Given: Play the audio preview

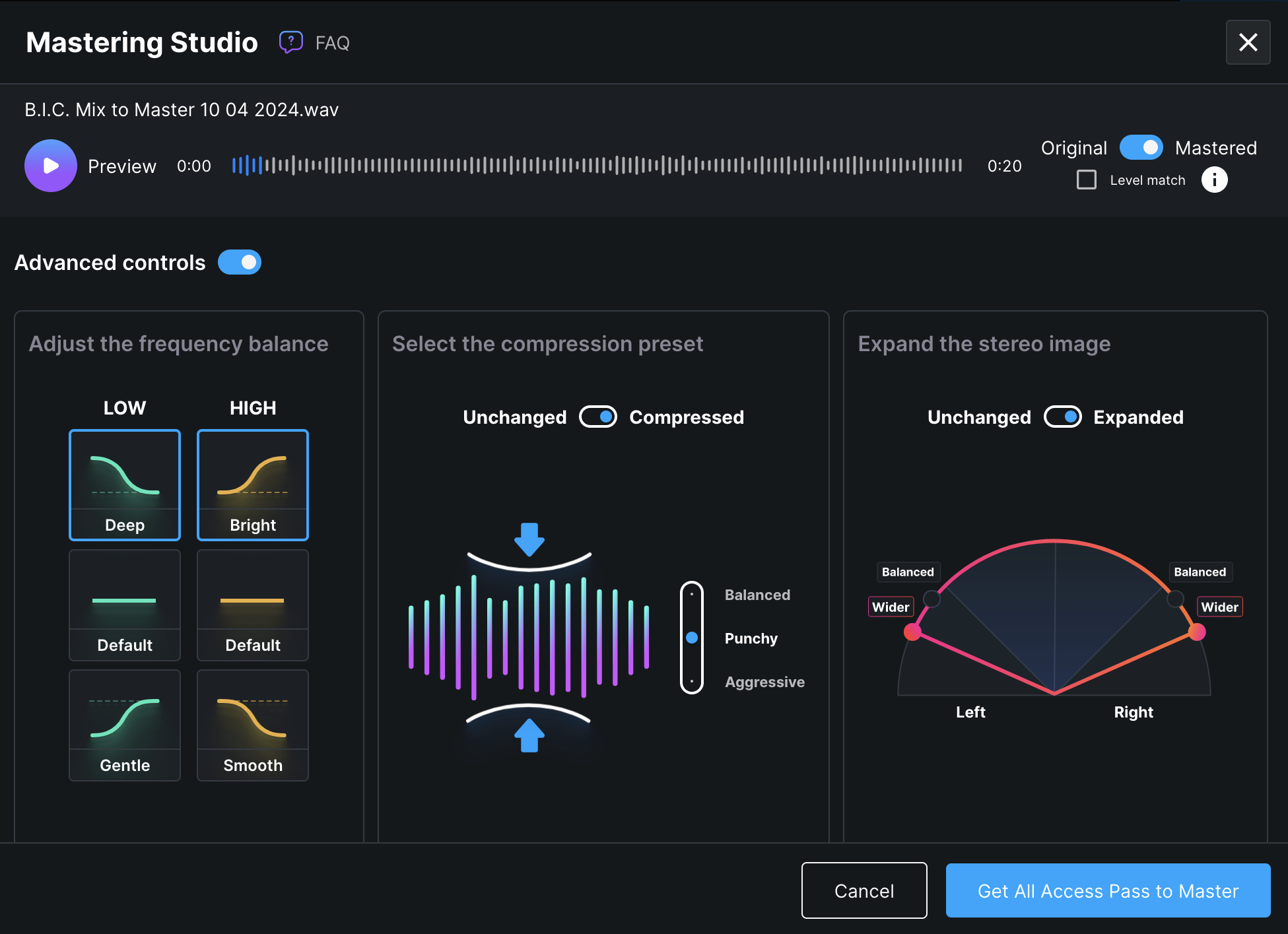Looking at the screenshot, I should [x=51, y=166].
